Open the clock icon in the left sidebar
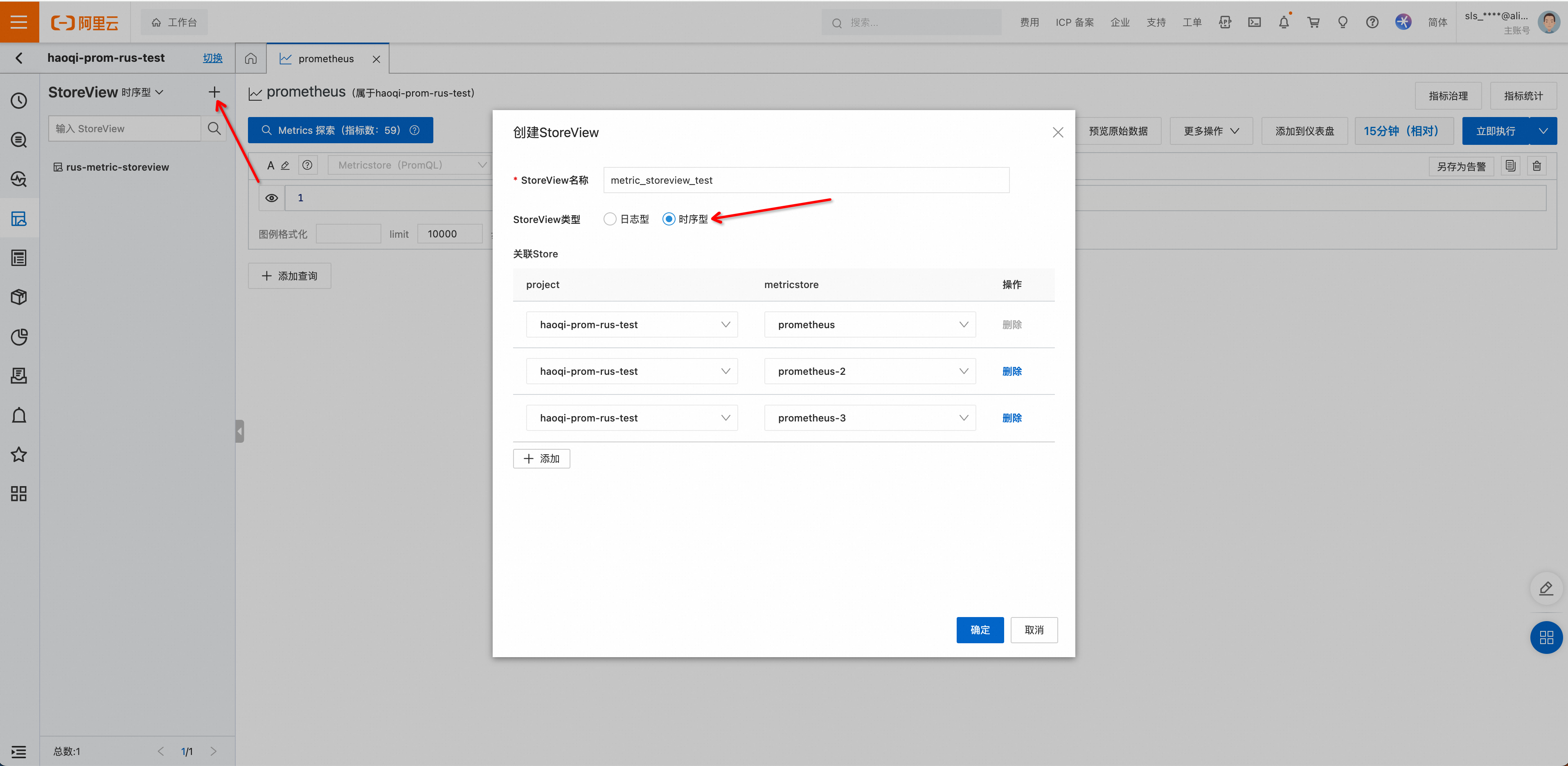 [x=19, y=101]
